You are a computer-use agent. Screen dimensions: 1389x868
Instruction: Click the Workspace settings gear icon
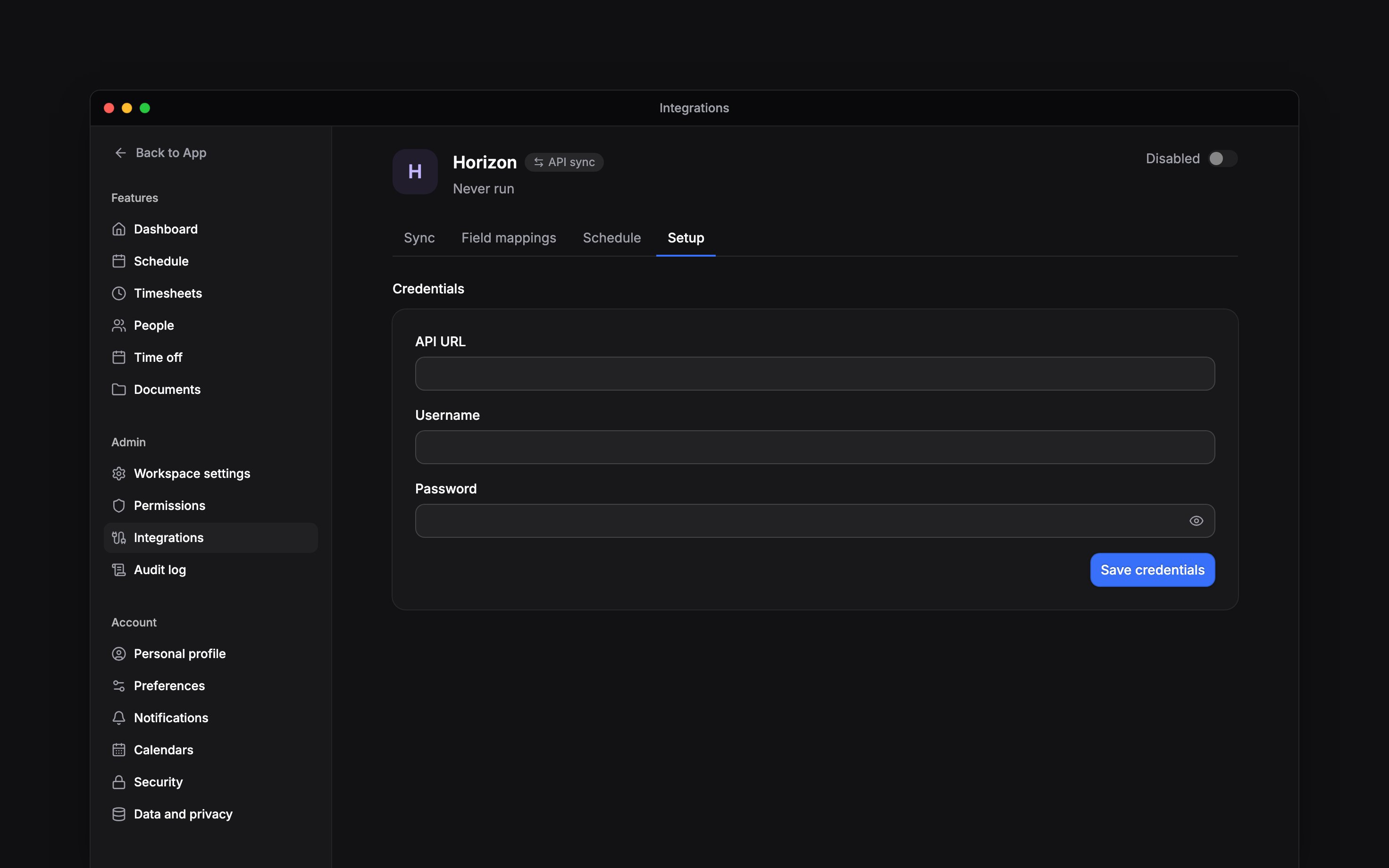point(119,474)
